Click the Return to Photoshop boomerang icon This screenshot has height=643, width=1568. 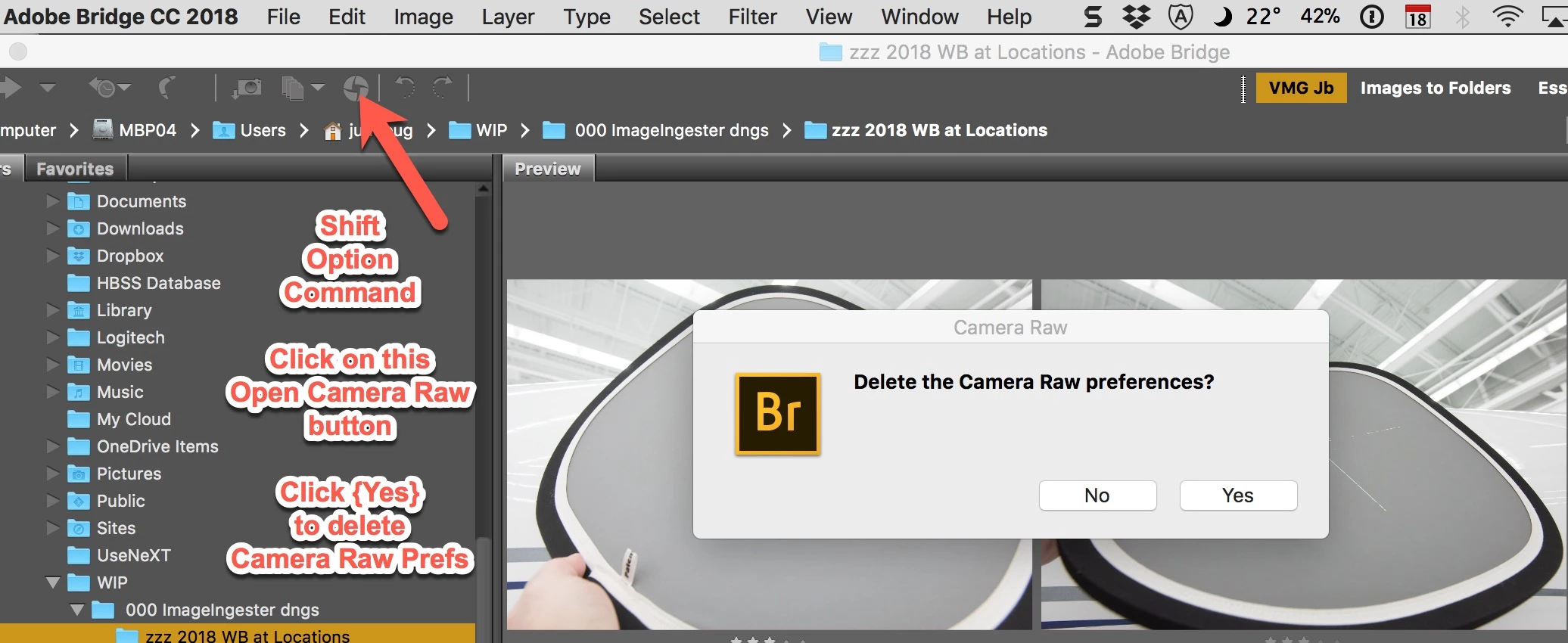pos(167,88)
